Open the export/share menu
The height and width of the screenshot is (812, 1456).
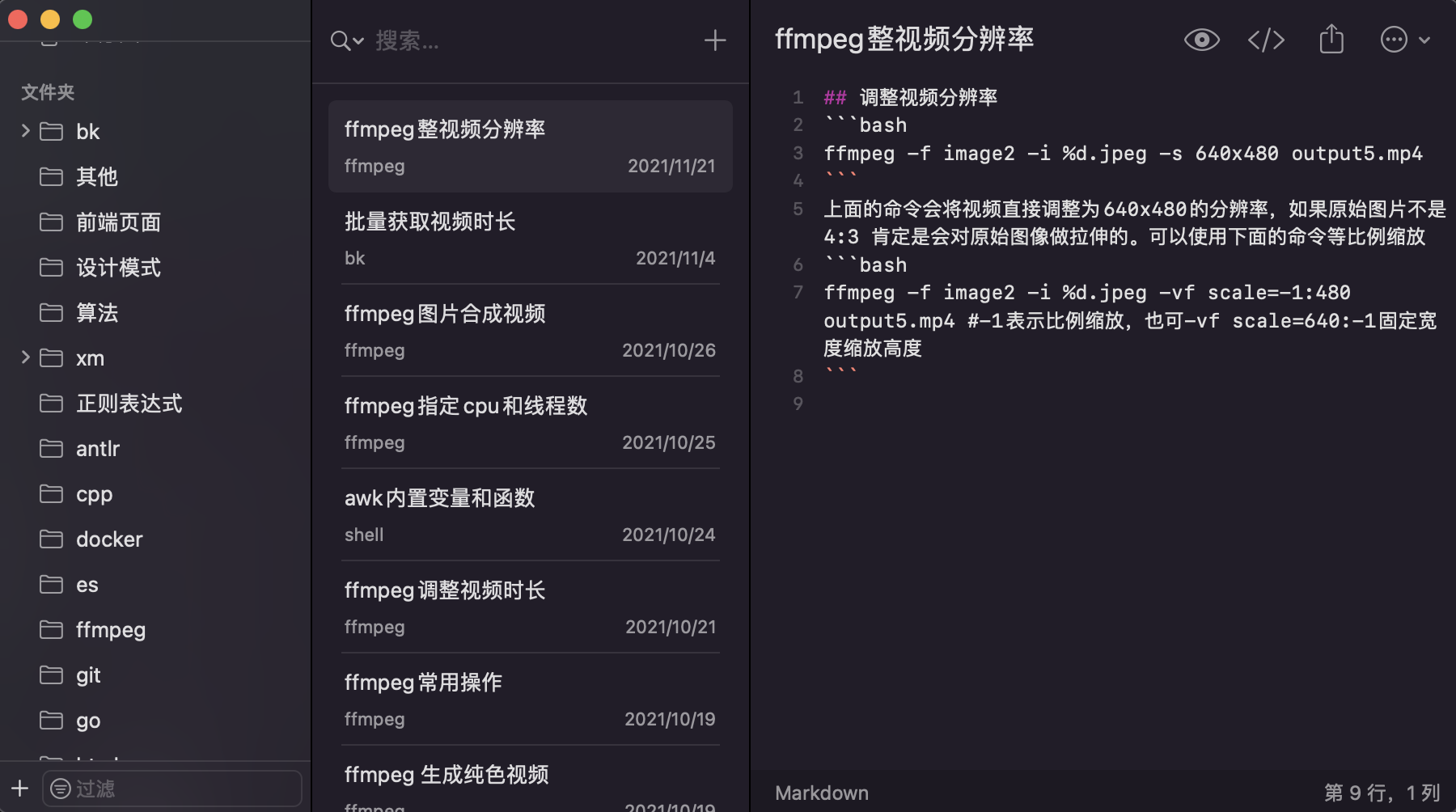(x=1331, y=39)
